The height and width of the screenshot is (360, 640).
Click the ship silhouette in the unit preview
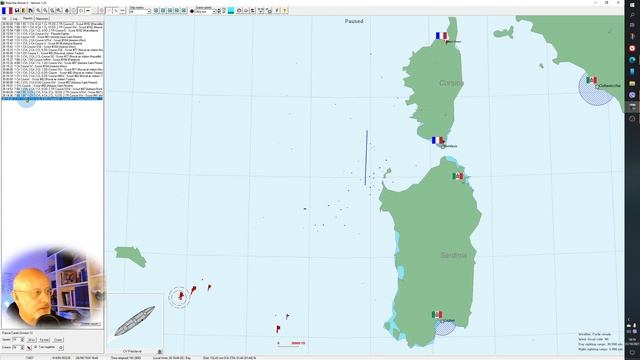[135, 321]
